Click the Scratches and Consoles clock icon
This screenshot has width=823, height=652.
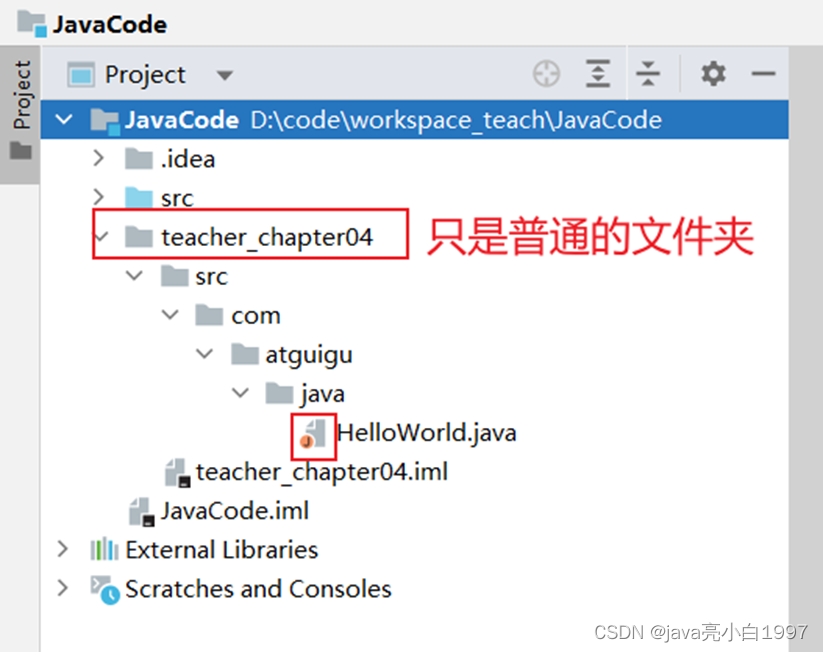(x=104, y=590)
